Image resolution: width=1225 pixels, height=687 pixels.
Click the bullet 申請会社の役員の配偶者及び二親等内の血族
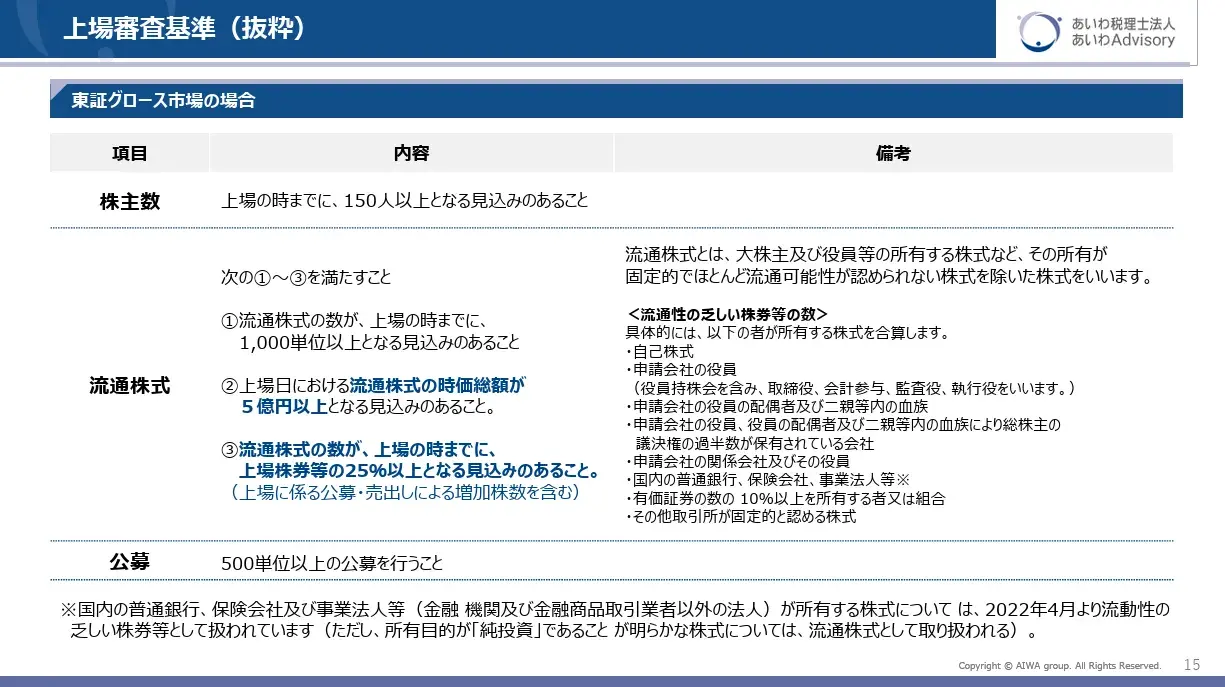(x=777, y=406)
